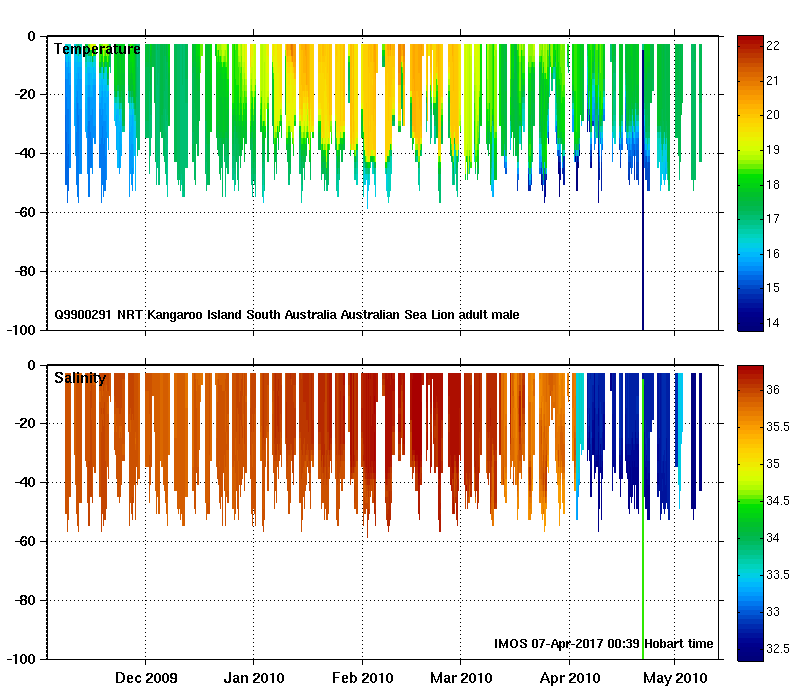
Task: Select the Apr 2010 x-axis label
Action: click(569, 678)
